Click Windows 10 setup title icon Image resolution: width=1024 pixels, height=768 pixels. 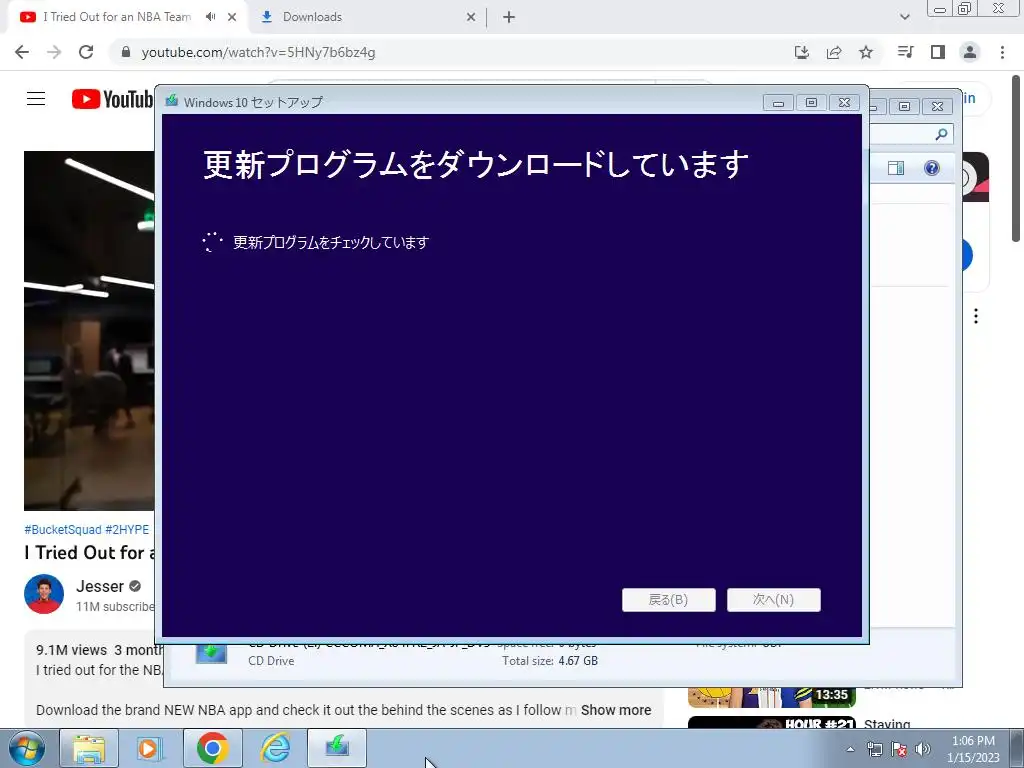click(x=172, y=101)
